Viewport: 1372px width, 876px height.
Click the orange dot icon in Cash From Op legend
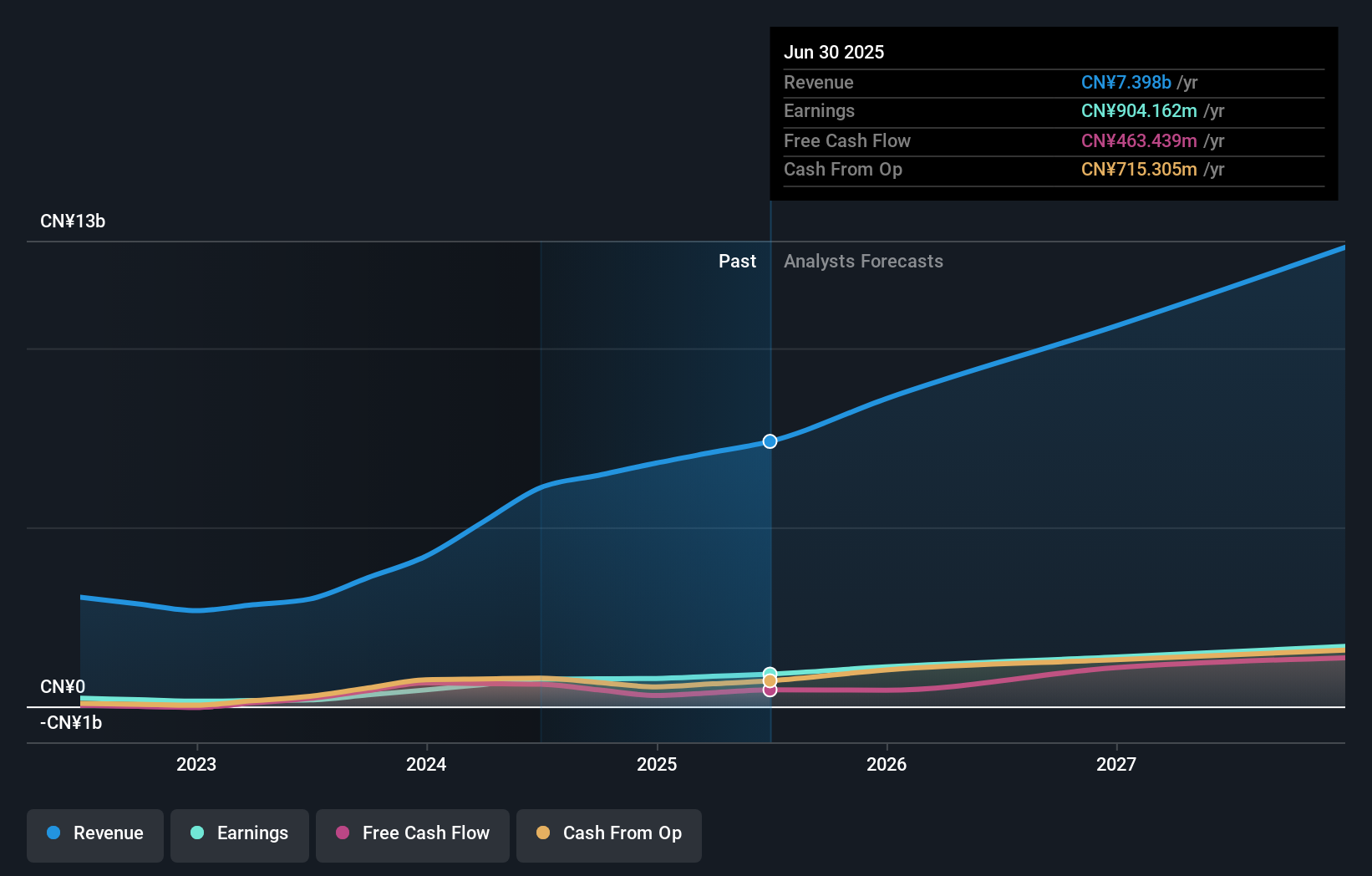point(543,833)
